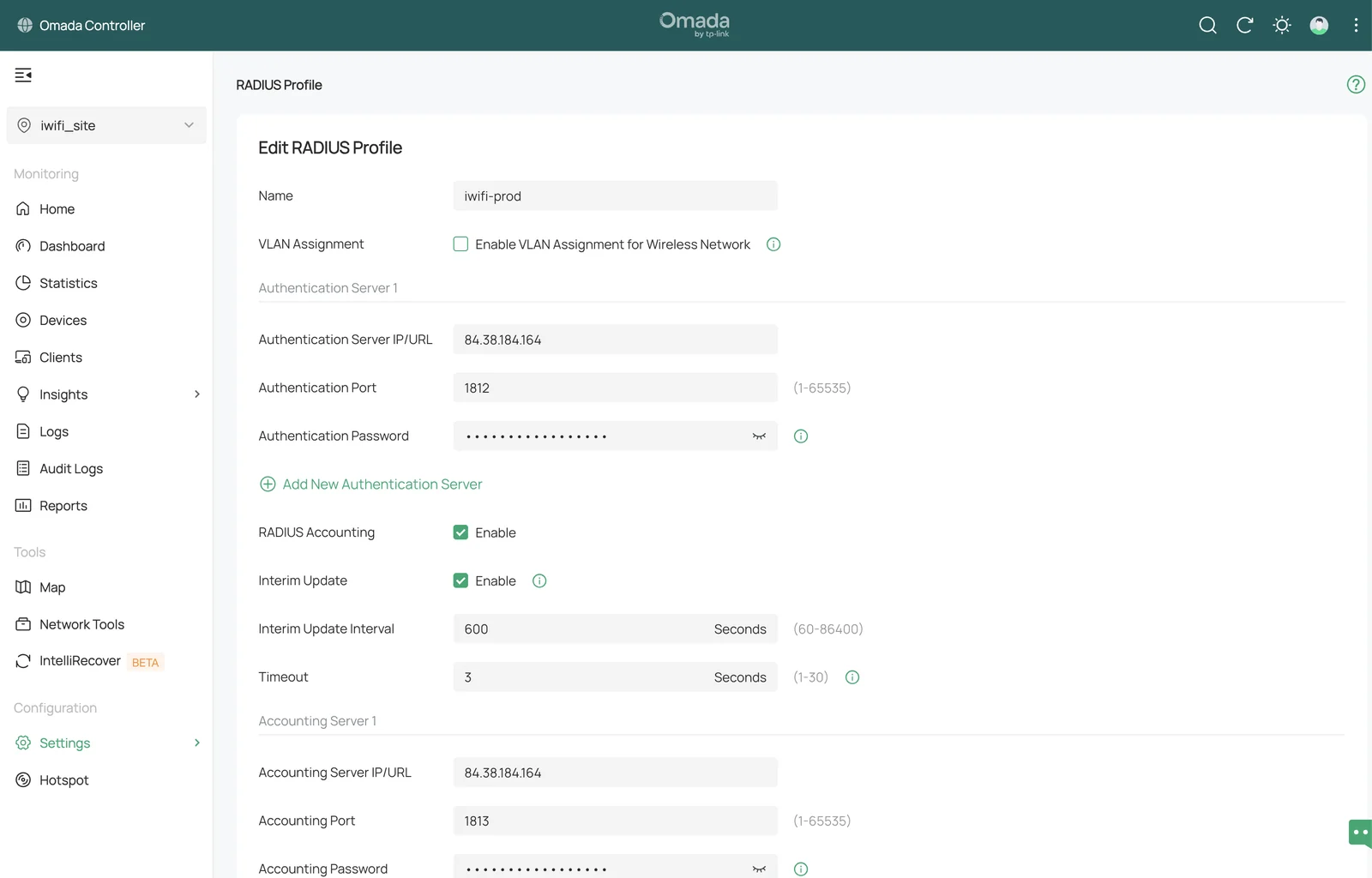1372x878 pixels.
Task: Click the RADIUS Profile breadcrumb title
Action: [x=279, y=85]
